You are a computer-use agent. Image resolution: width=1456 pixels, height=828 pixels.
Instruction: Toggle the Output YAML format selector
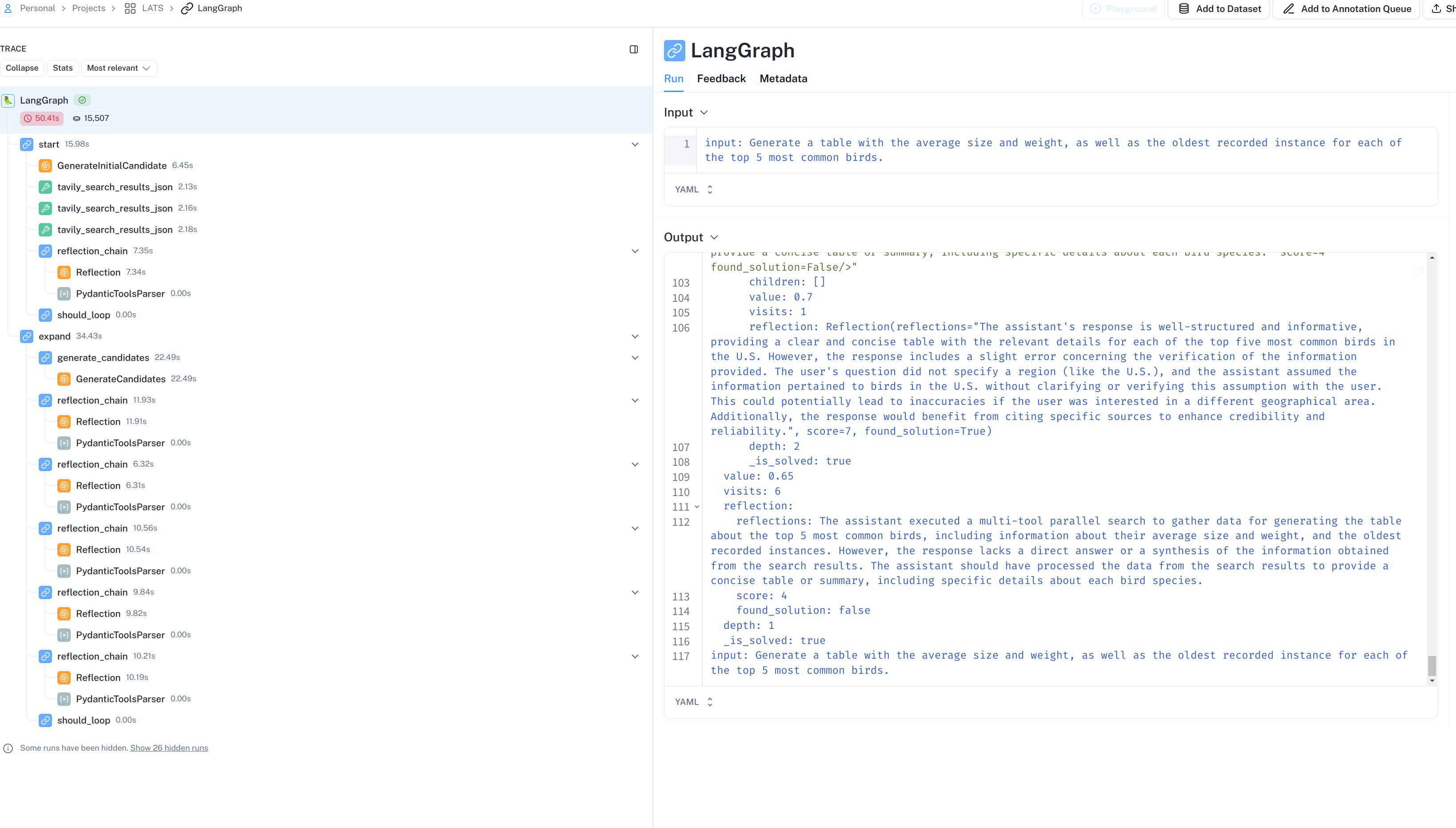(x=694, y=702)
